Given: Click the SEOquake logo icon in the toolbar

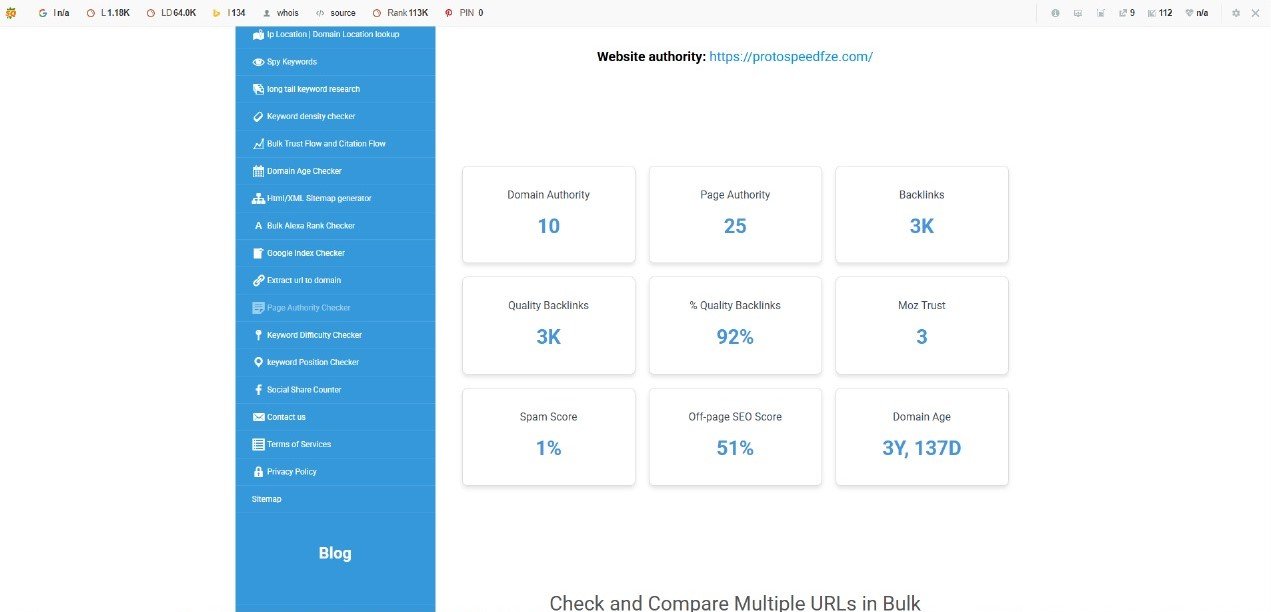Looking at the screenshot, I should [x=11, y=13].
